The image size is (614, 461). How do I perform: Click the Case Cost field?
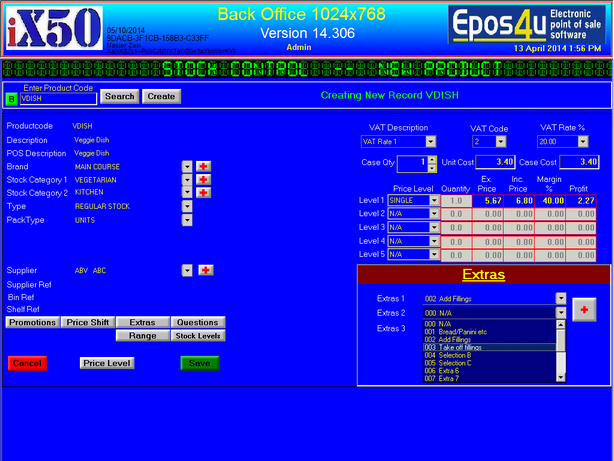pos(579,162)
